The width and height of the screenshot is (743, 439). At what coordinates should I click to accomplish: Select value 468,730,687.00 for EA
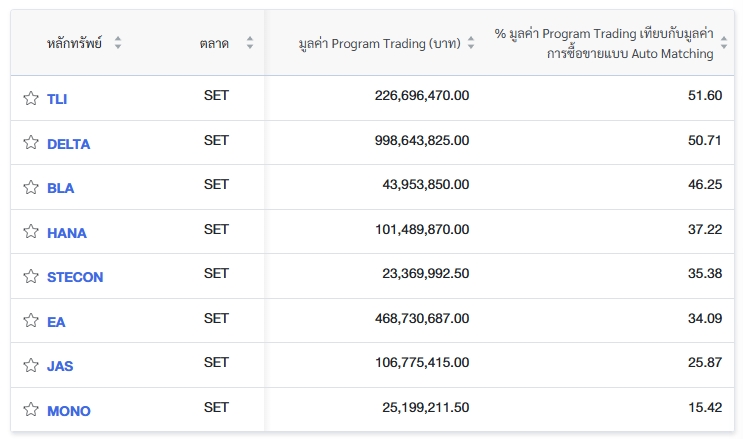pos(422,318)
